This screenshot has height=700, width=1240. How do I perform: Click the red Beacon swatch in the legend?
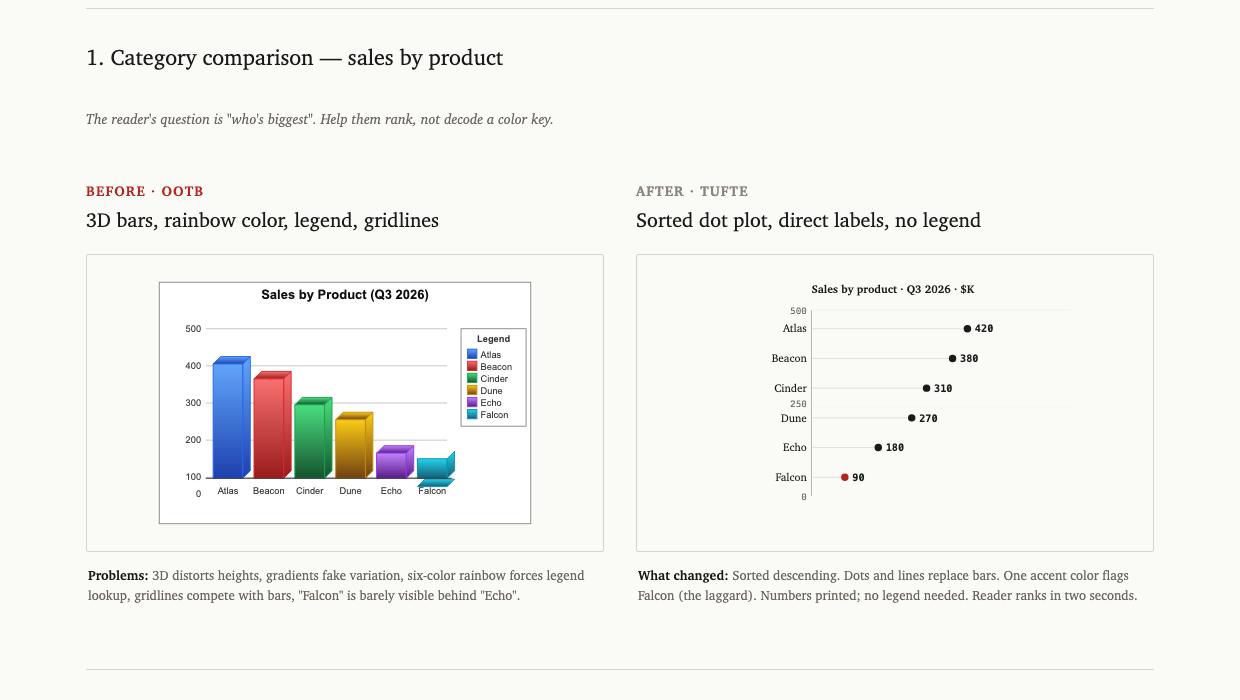click(x=472, y=366)
